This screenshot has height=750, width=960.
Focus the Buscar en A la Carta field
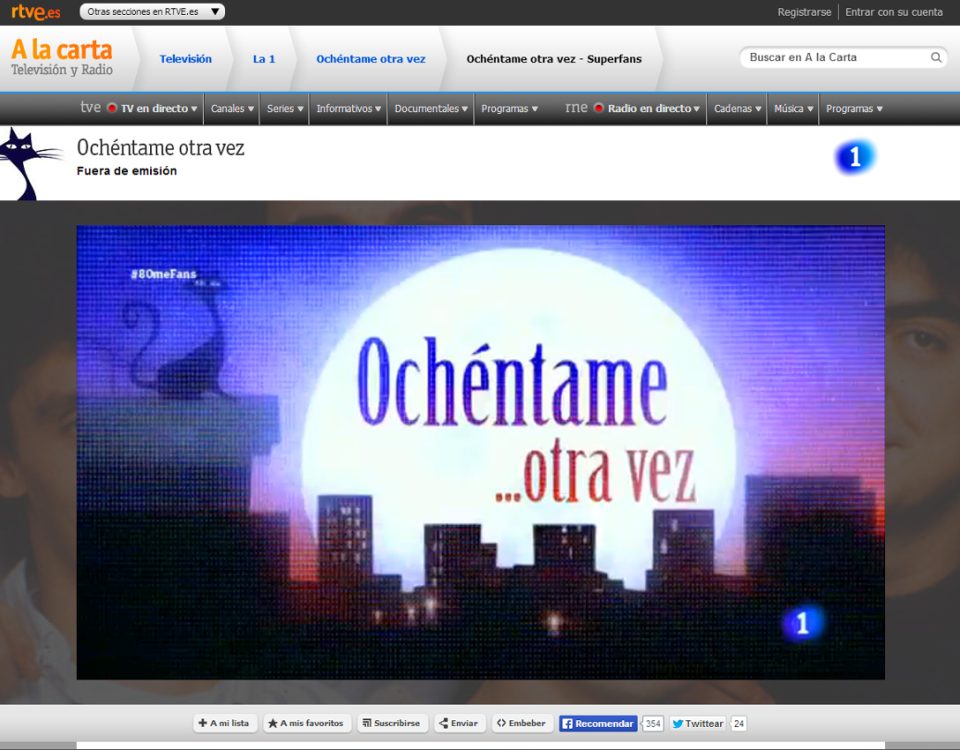pos(835,58)
